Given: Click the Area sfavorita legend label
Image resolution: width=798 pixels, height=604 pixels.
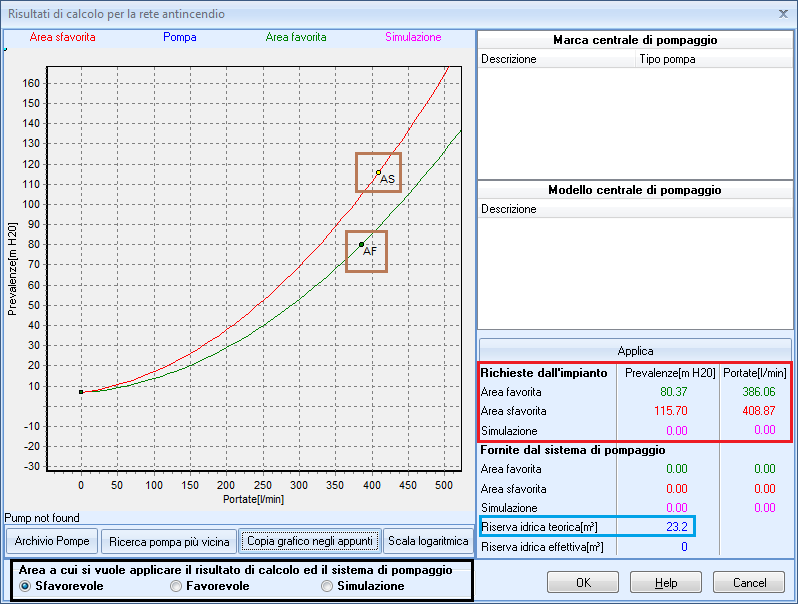Looking at the screenshot, I should [63, 37].
